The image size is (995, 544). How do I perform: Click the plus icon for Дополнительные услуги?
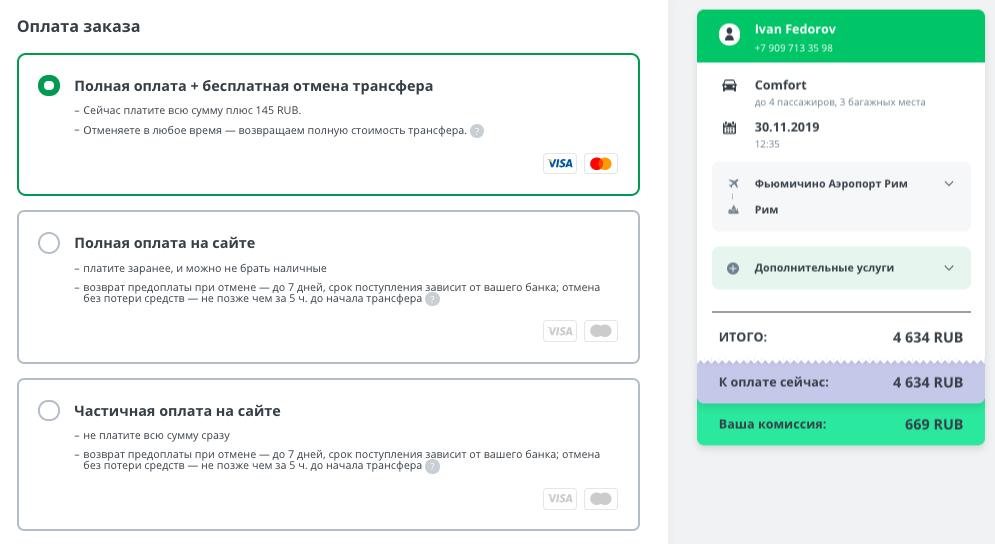point(733,268)
